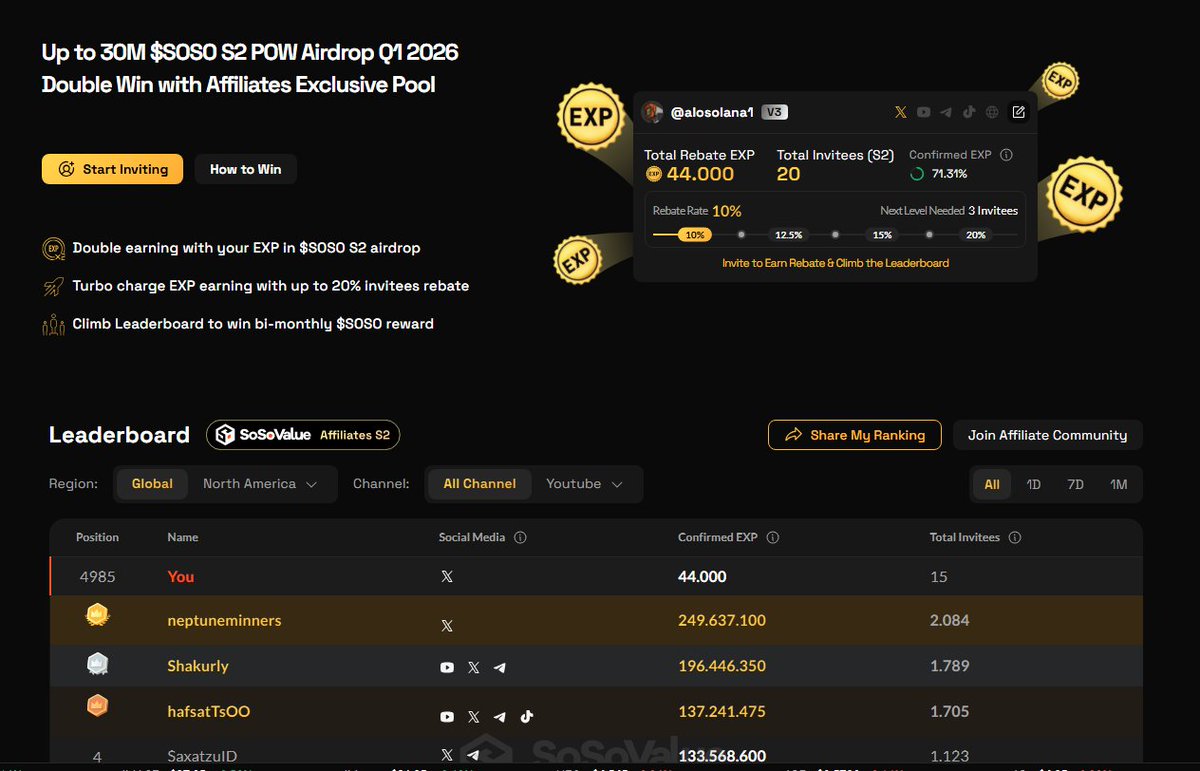Click the Name column header
Screen dimensions: 1200x771
pyautogui.click(x=183, y=537)
